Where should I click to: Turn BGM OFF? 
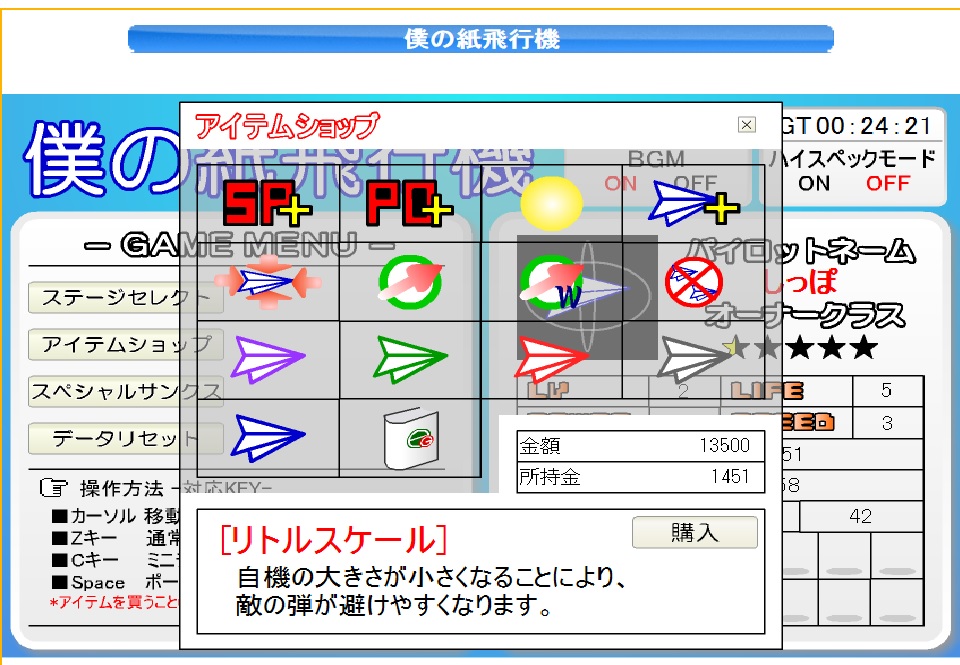[x=697, y=183]
